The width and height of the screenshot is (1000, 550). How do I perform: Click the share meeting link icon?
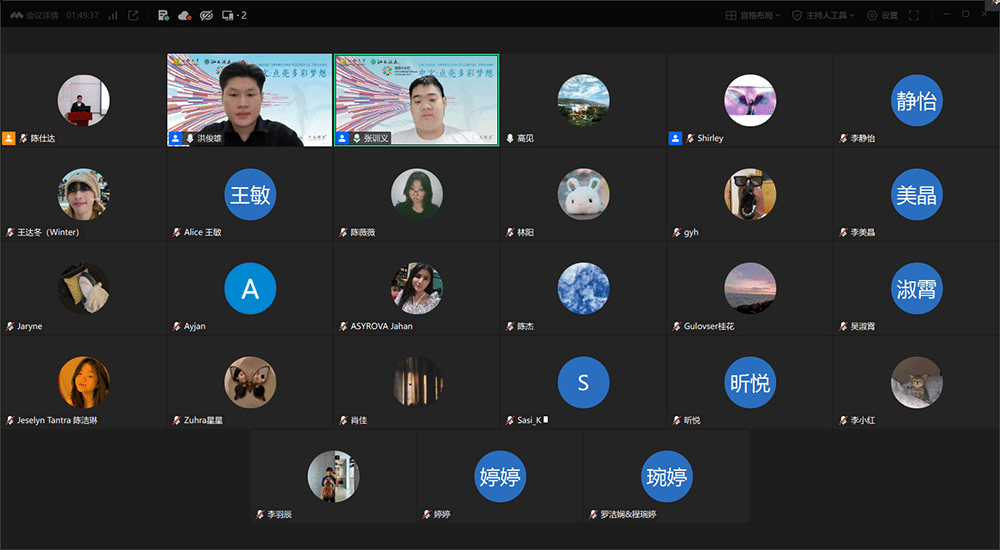133,15
